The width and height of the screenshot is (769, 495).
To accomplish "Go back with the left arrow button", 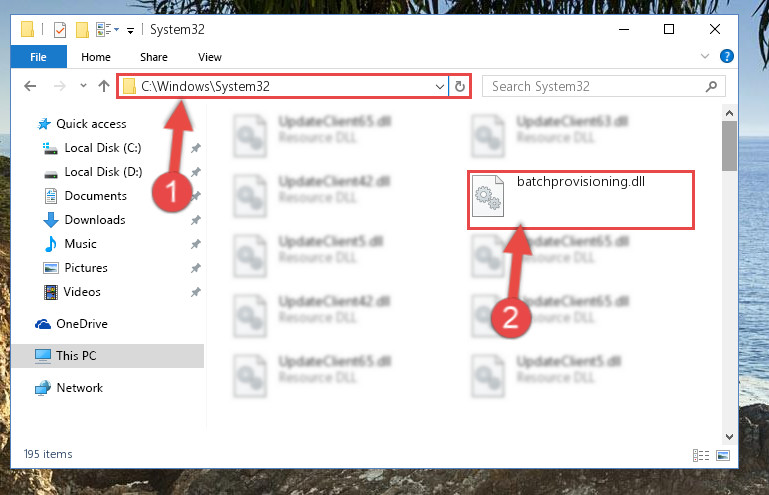I will point(30,86).
